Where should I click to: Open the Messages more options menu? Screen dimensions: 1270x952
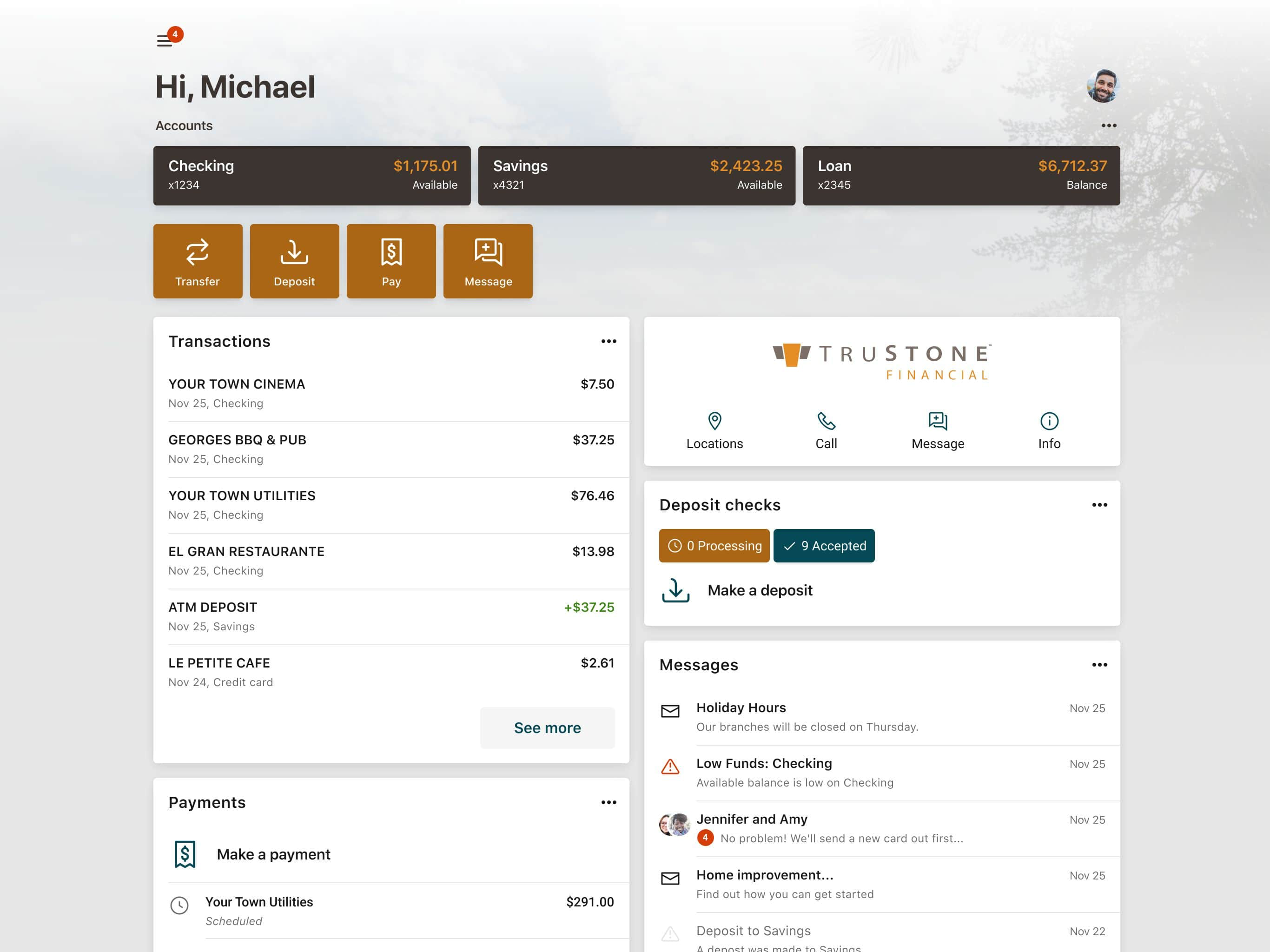point(1099,664)
